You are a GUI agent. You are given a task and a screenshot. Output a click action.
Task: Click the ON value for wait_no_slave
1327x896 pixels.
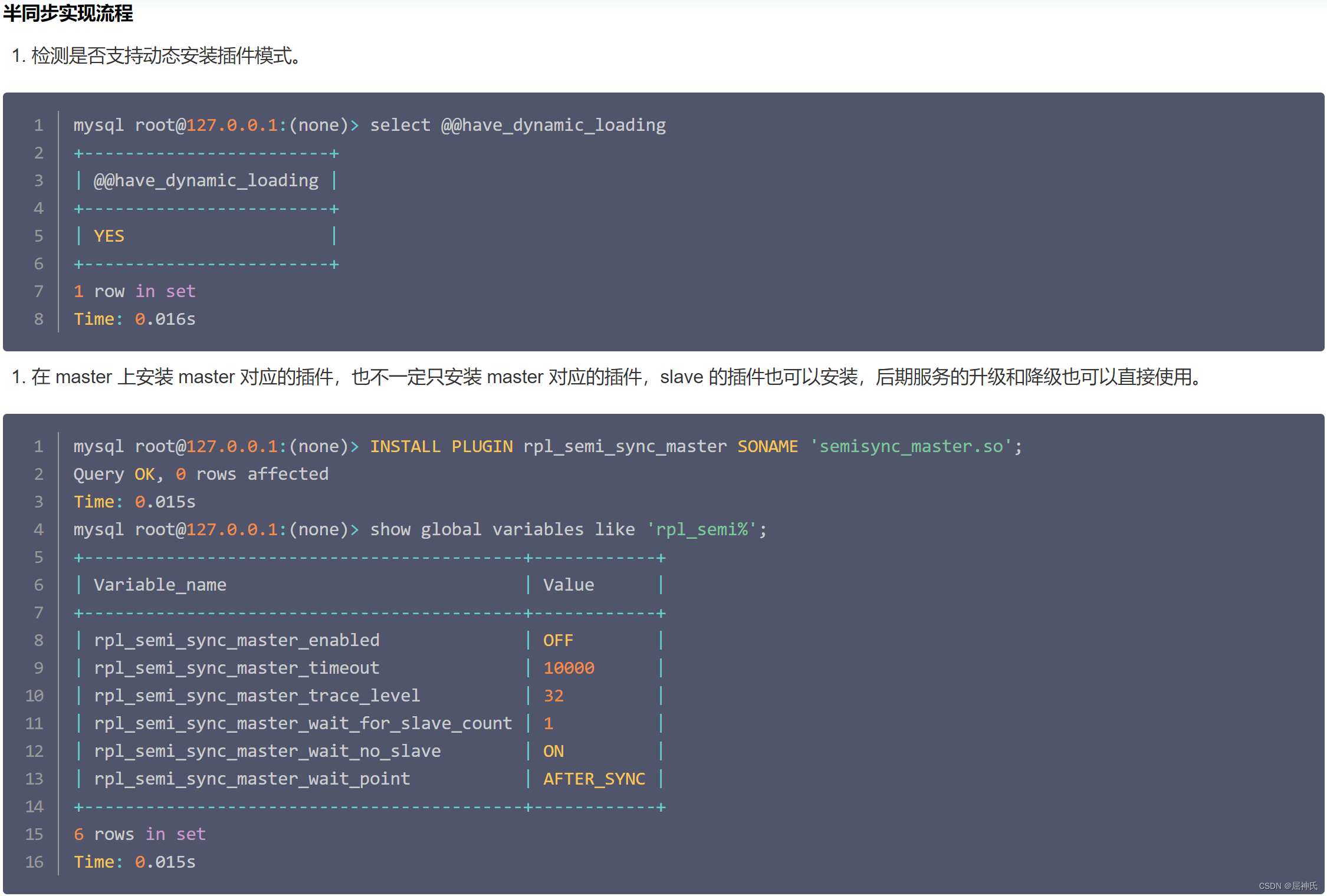[553, 750]
